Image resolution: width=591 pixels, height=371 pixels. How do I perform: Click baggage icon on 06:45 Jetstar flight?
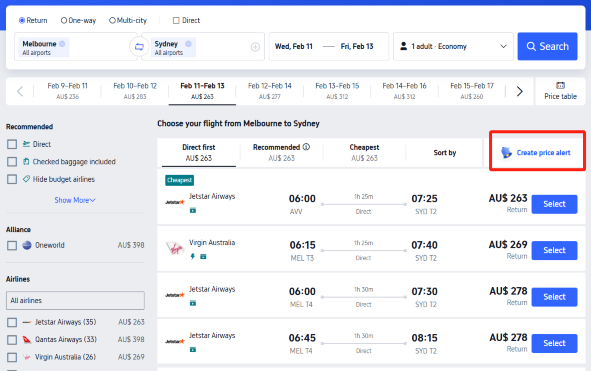pyautogui.click(x=193, y=350)
